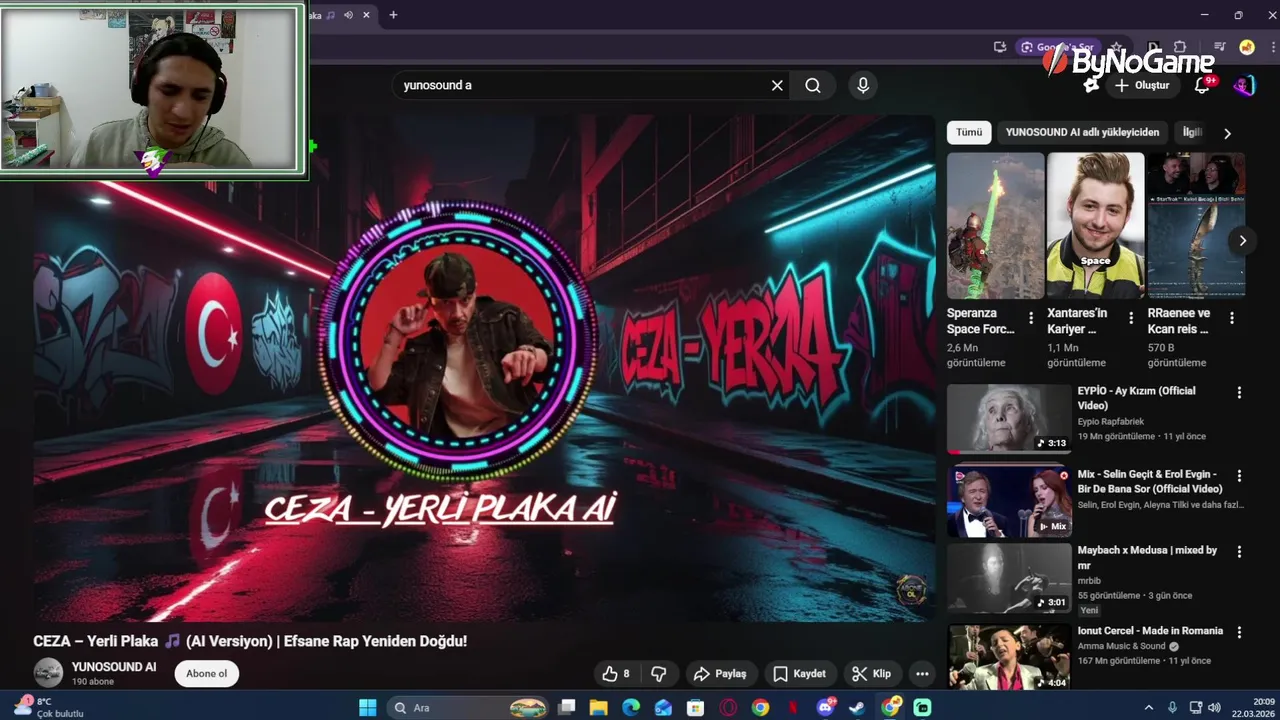Click the Oluştur create button
This screenshot has width=1280, height=720.
coord(1143,85)
